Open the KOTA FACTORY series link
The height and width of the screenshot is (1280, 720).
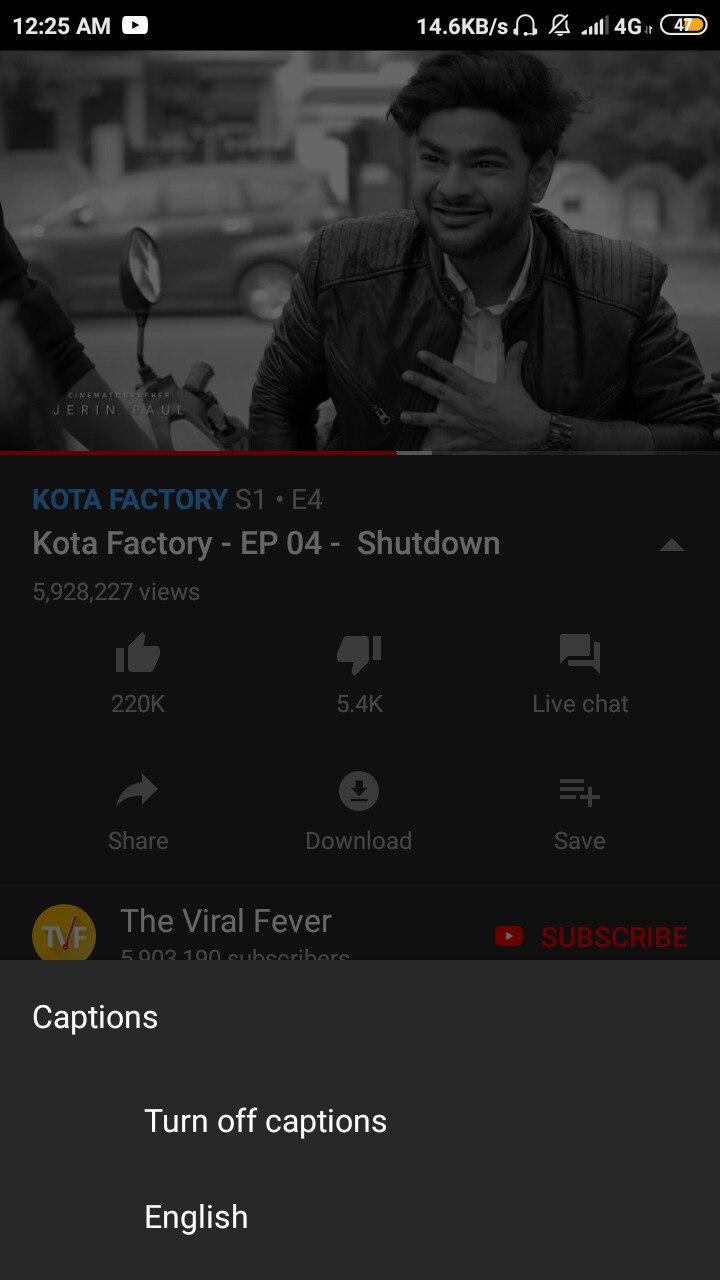(x=130, y=499)
